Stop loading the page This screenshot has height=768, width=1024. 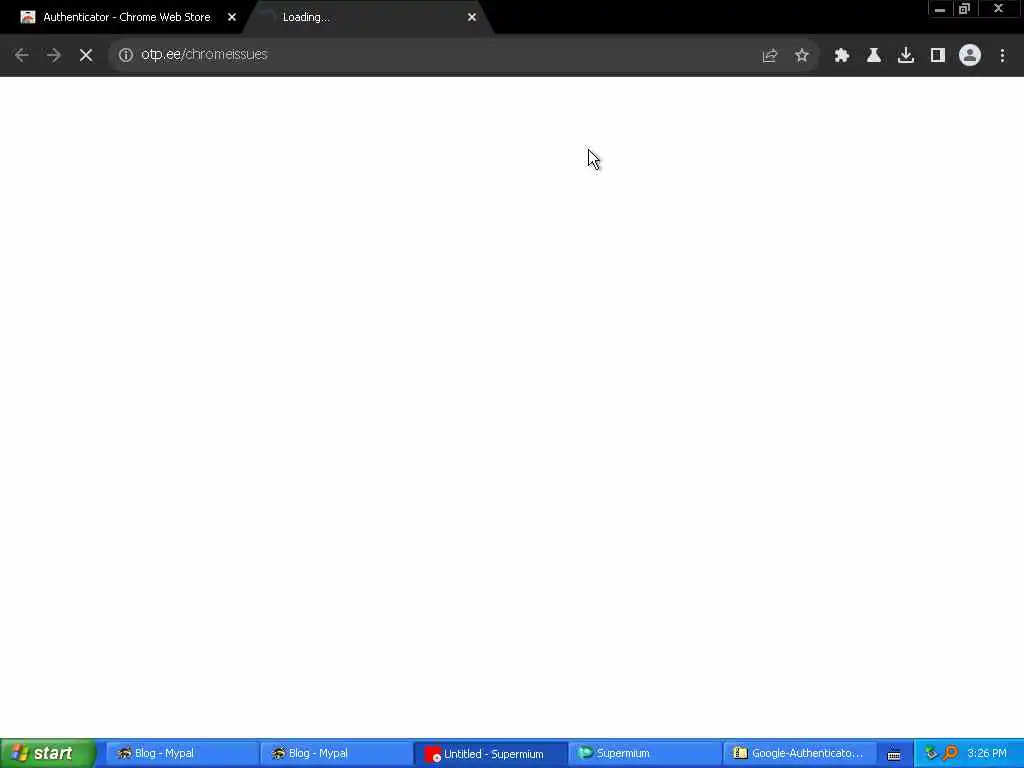pyautogui.click(x=86, y=55)
